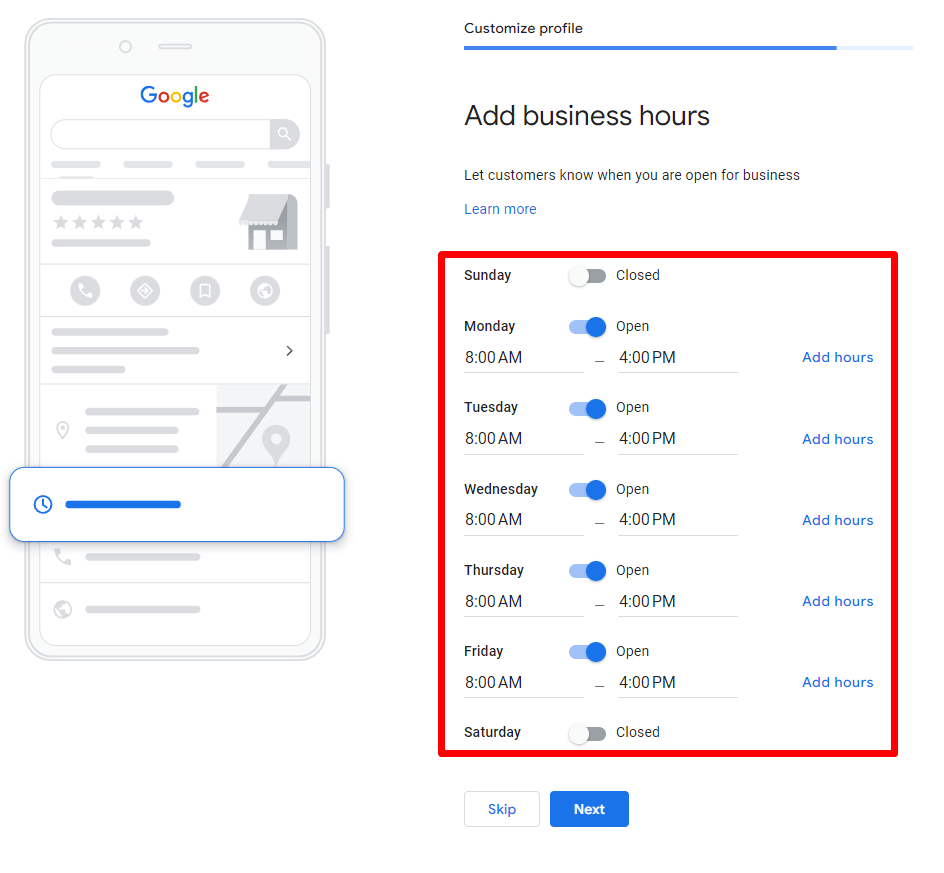Click Add hours for Thursday
The height and width of the screenshot is (873, 944).
tap(837, 602)
